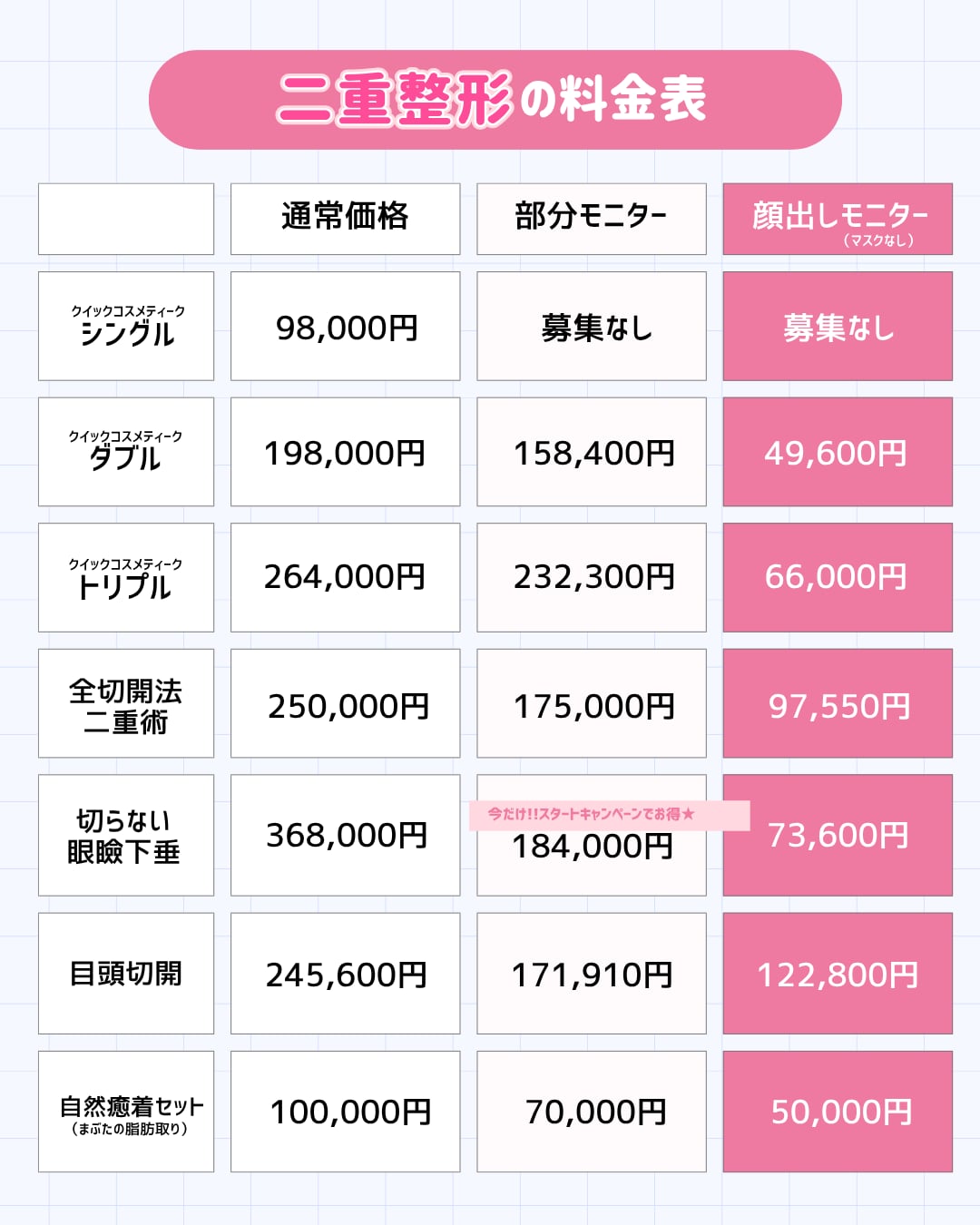Click the トリプル row label cell
980x1225 pixels.
126,577
